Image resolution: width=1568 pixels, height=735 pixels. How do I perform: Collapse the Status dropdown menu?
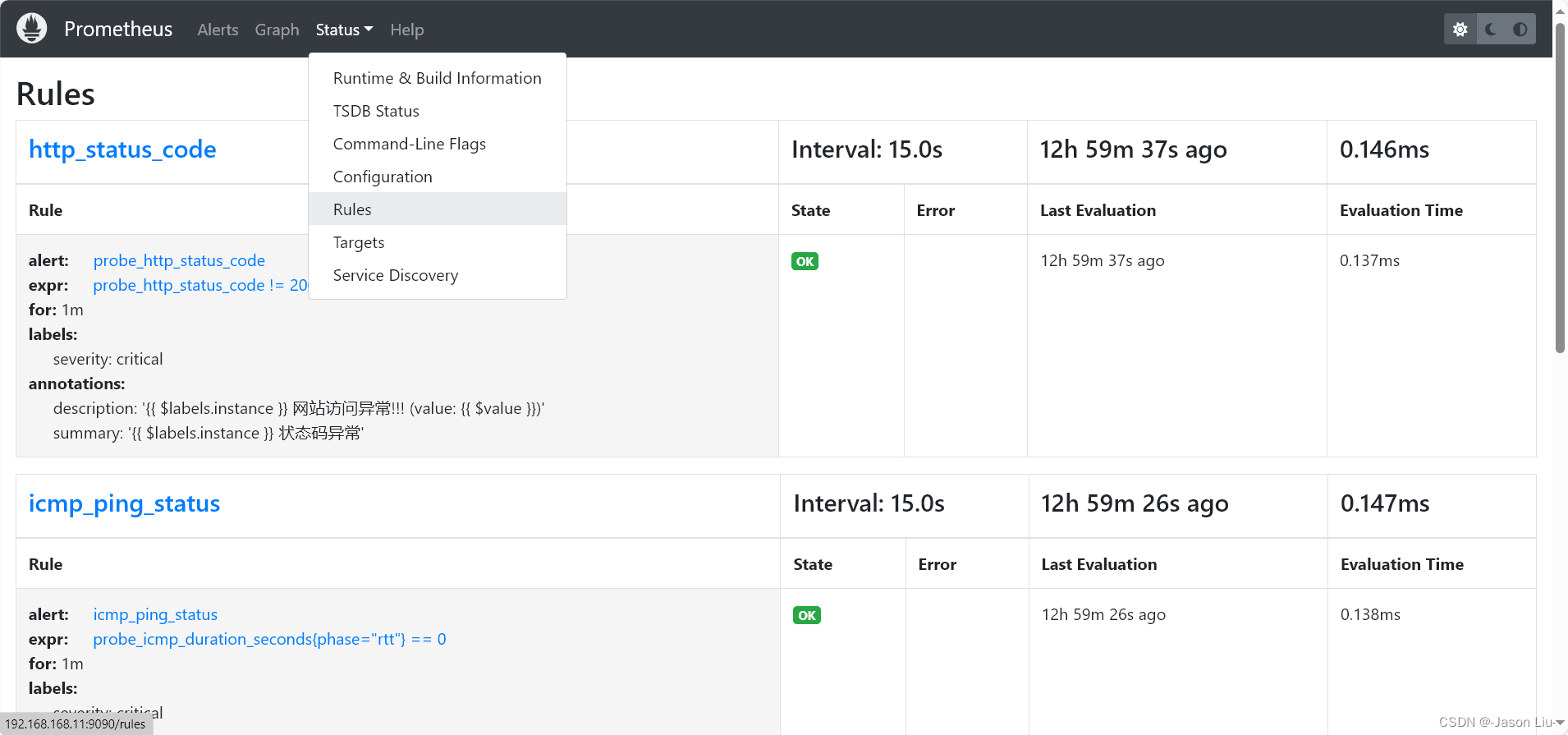click(344, 30)
